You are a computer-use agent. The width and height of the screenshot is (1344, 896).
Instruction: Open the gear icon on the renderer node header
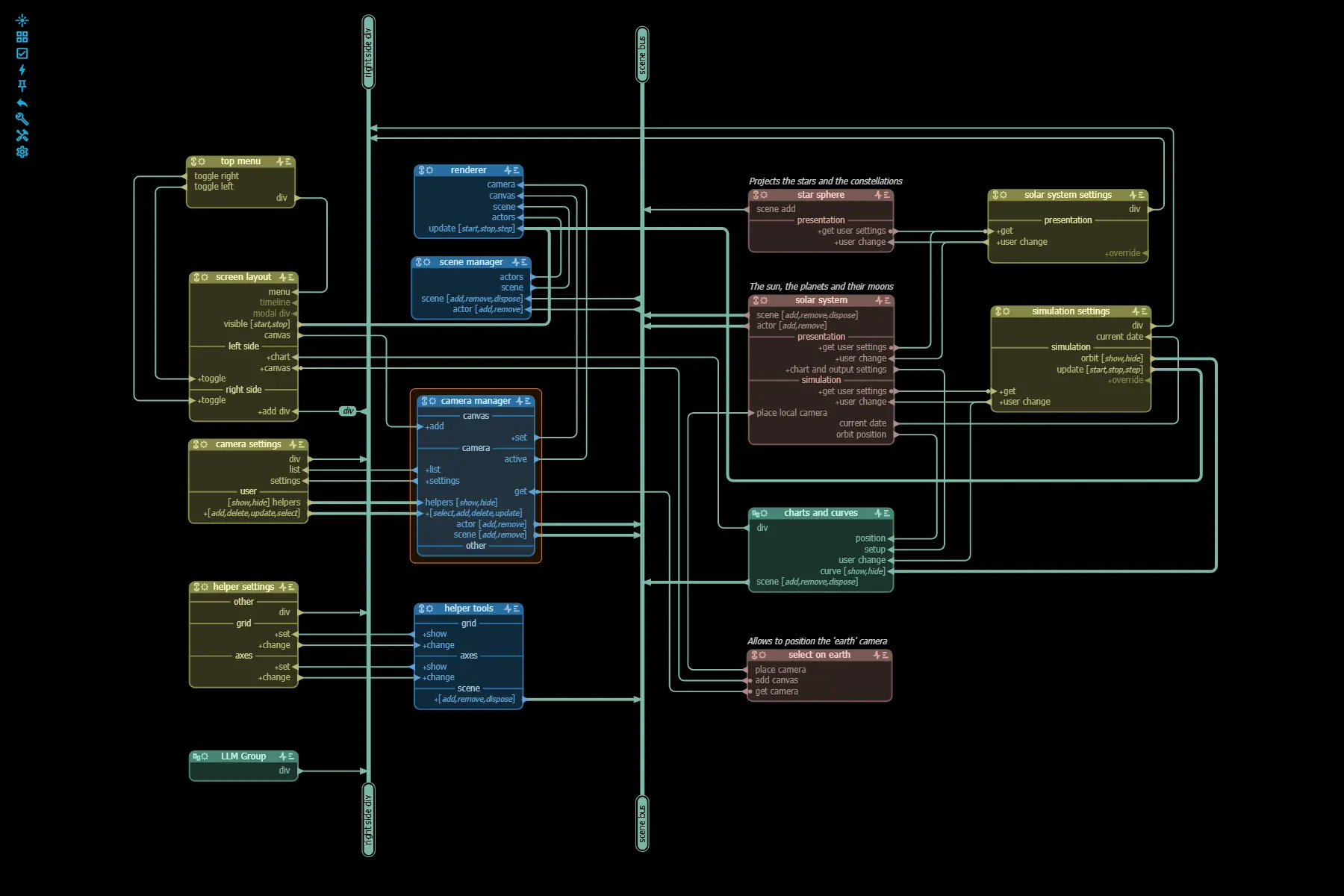[429, 170]
